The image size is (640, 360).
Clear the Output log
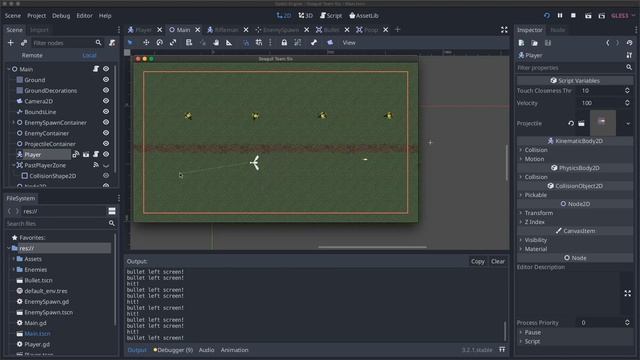coord(498,261)
